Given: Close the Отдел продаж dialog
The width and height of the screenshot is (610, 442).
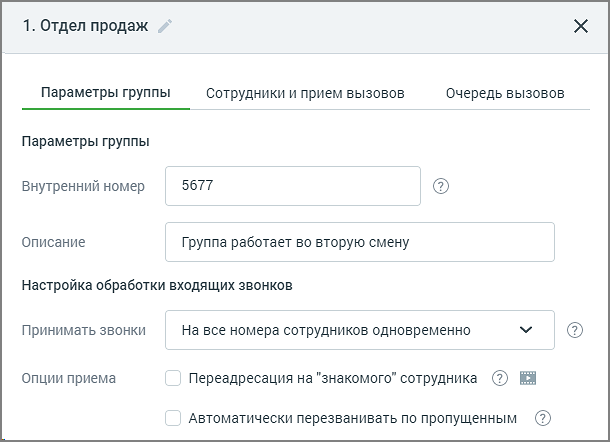Looking at the screenshot, I should point(581,26).
